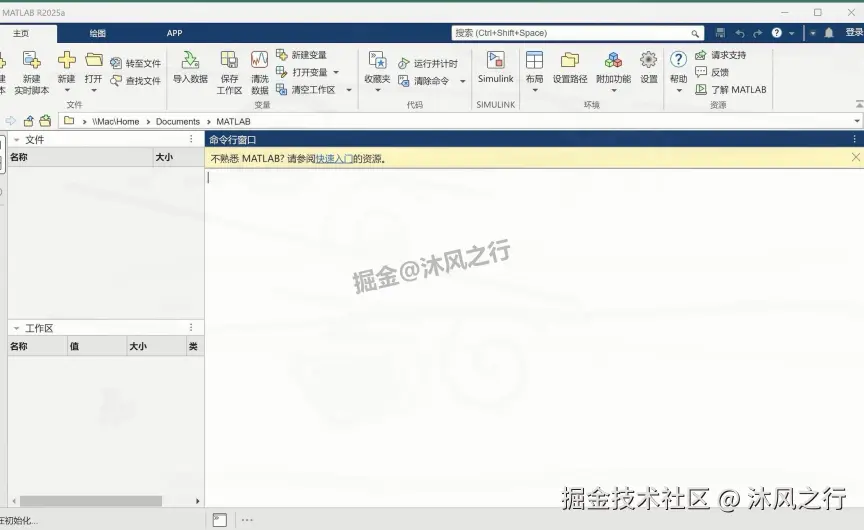Click the up-one-folder icon in address bar
864x530 pixels.
(29, 121)
